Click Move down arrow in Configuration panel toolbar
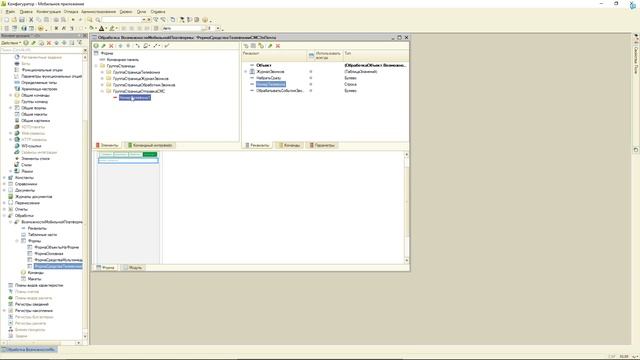Screen dimensions: 640x360 [64, 43]
